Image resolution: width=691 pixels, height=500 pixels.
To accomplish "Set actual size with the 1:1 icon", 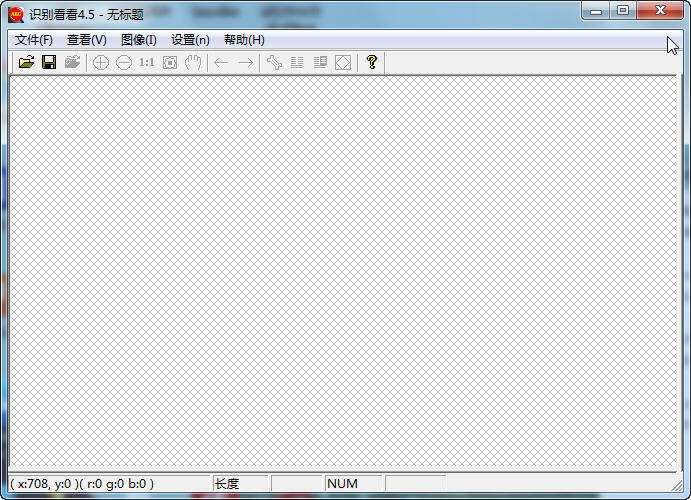I will coord(147,63).
